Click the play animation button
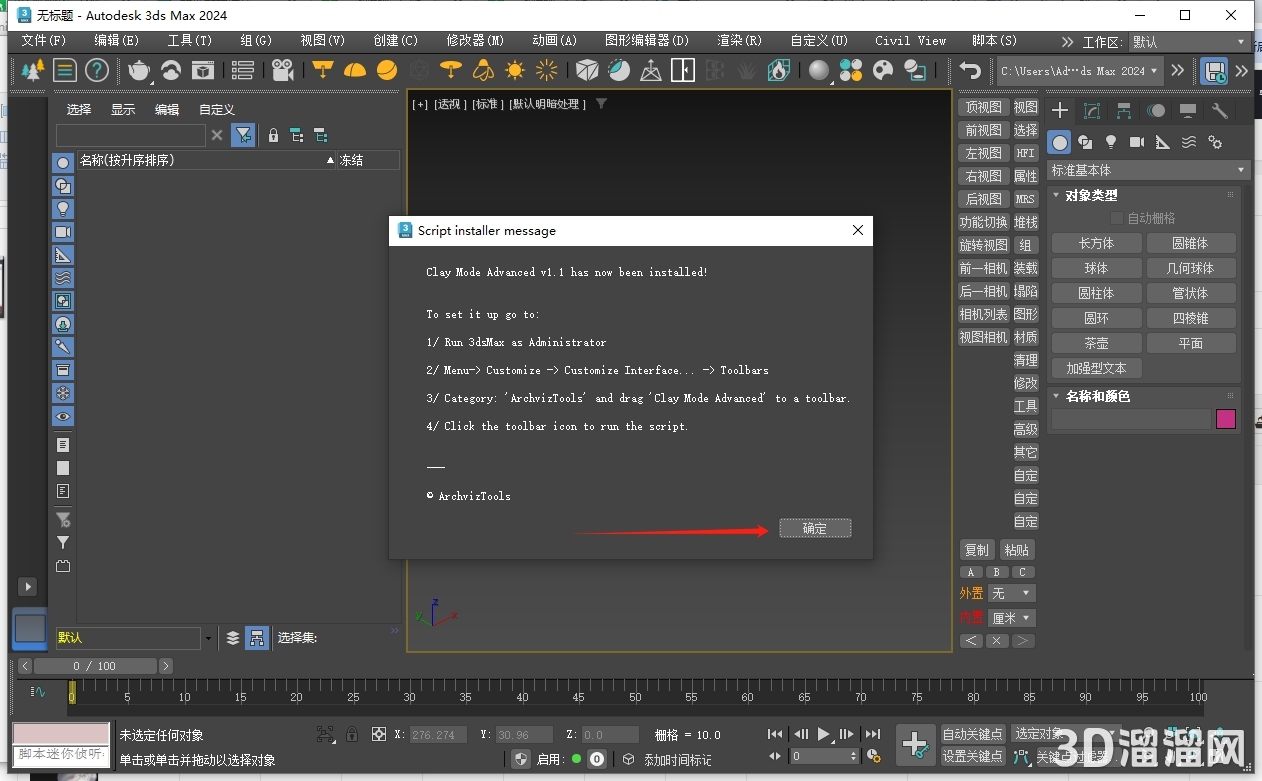 coord(824,734)
